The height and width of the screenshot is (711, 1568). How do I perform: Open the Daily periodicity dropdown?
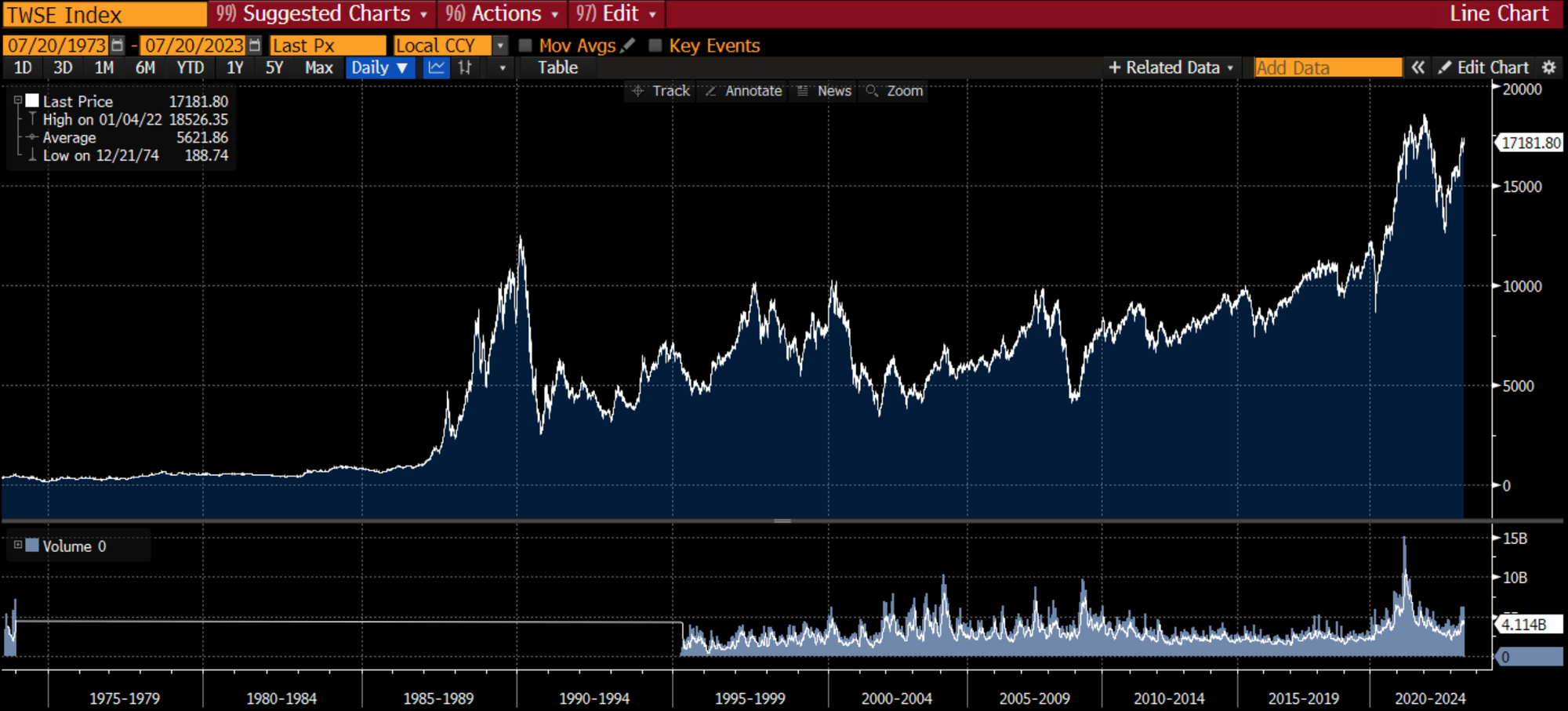click(379, 67)
